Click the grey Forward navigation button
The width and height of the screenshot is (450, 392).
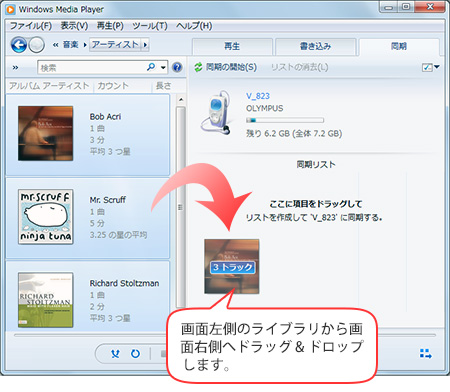coord(36,45)
